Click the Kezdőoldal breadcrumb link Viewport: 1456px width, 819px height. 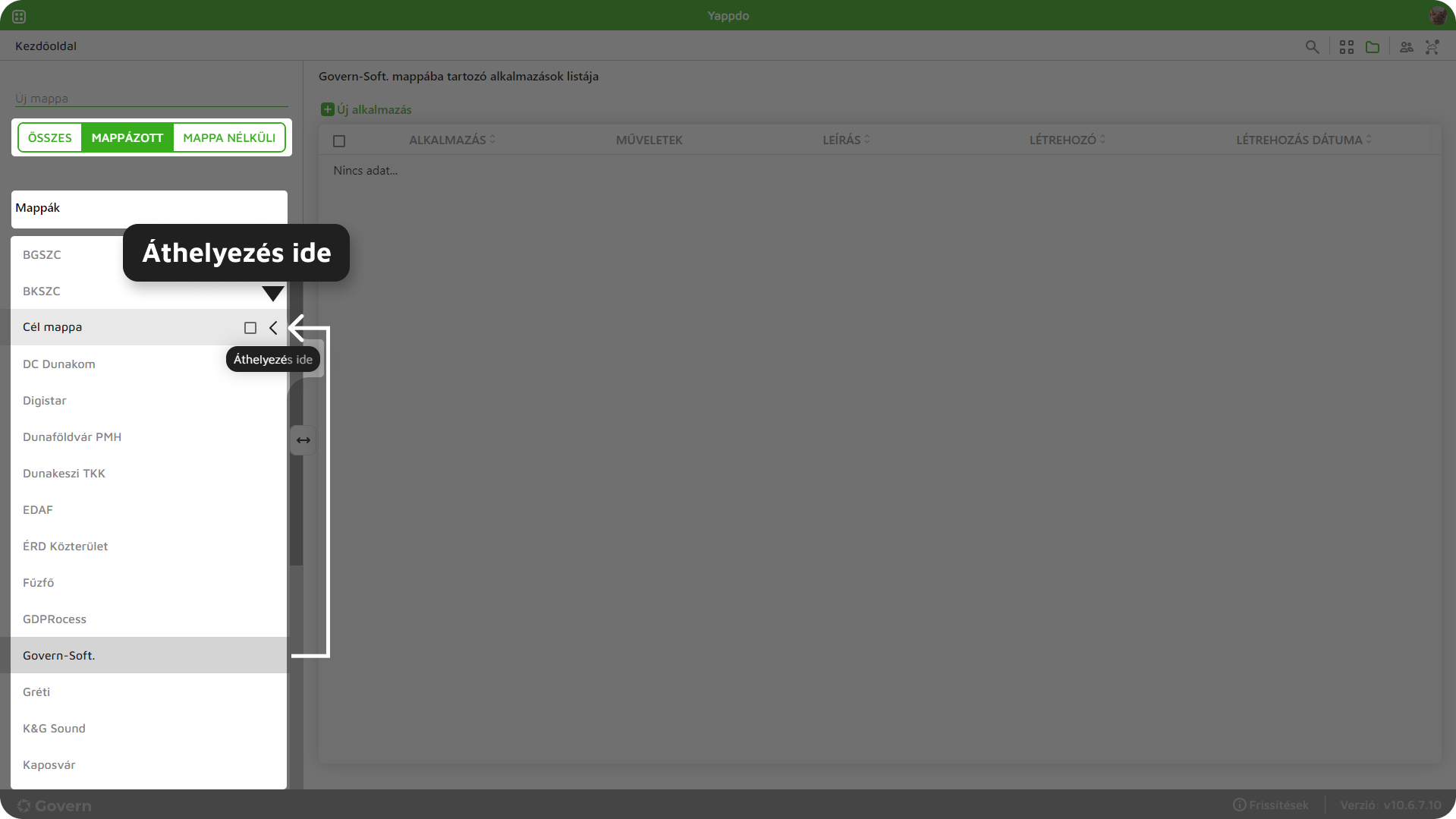(46, 46)
